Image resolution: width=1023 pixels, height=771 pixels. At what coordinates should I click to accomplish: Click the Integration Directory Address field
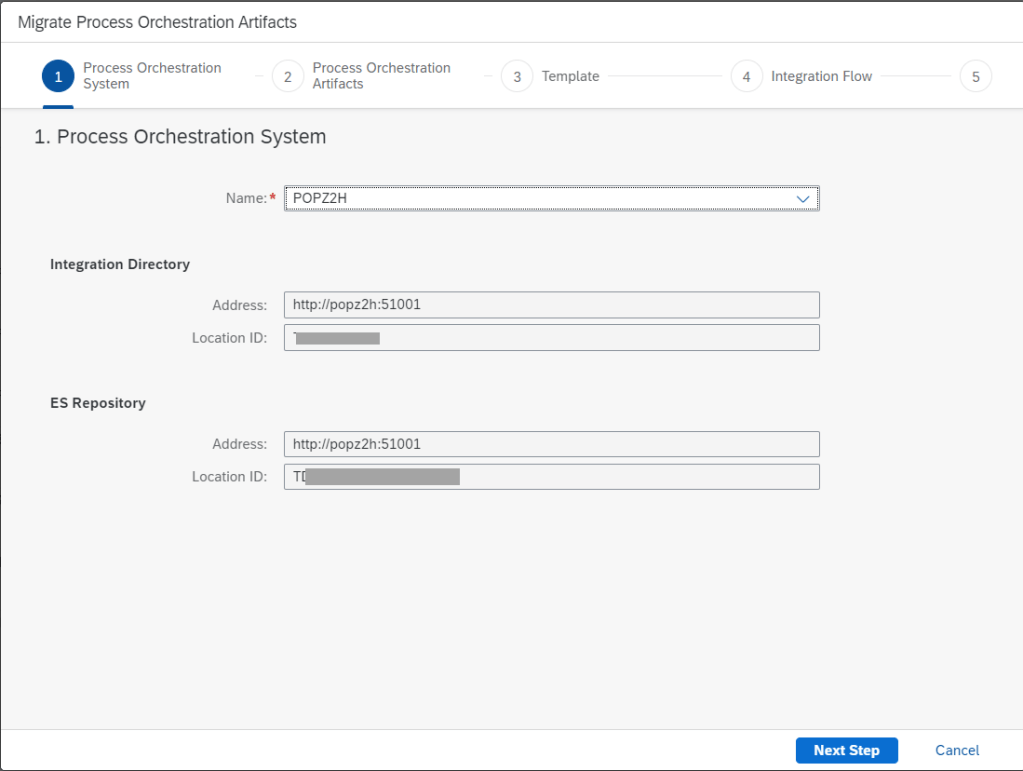pyautogui.click(x=551, y=305)
